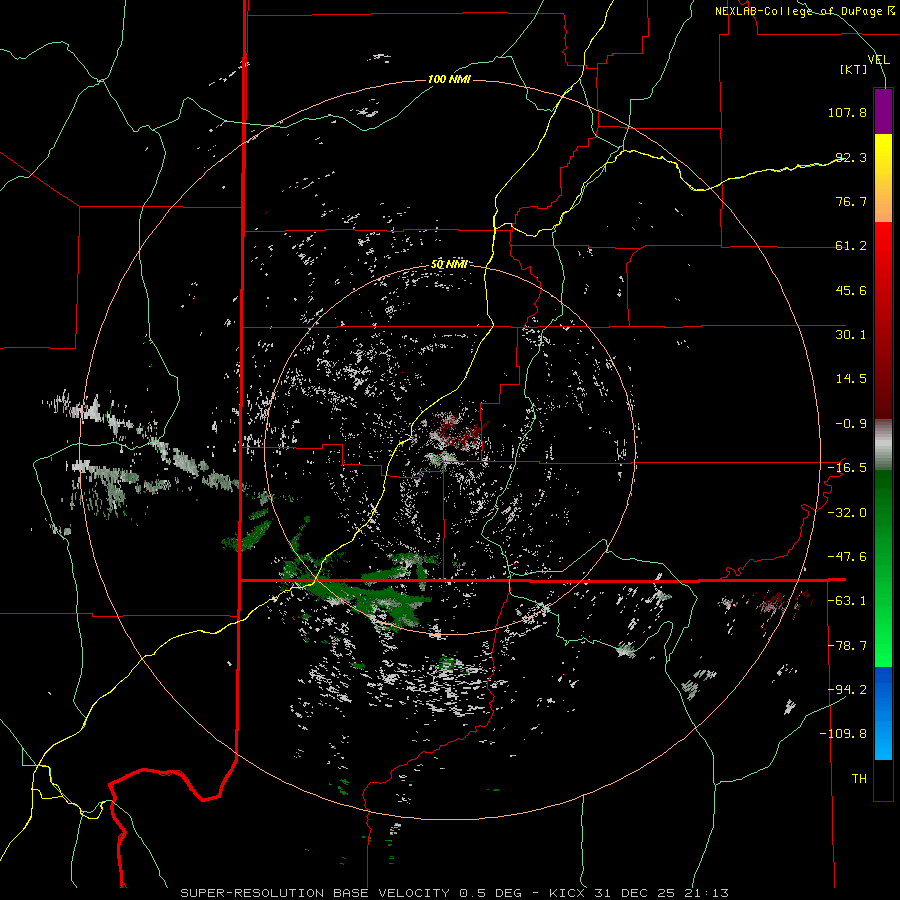Screen dimensions: 900x900
Task: Select the VEL legend heading
Action: (878, 60)
